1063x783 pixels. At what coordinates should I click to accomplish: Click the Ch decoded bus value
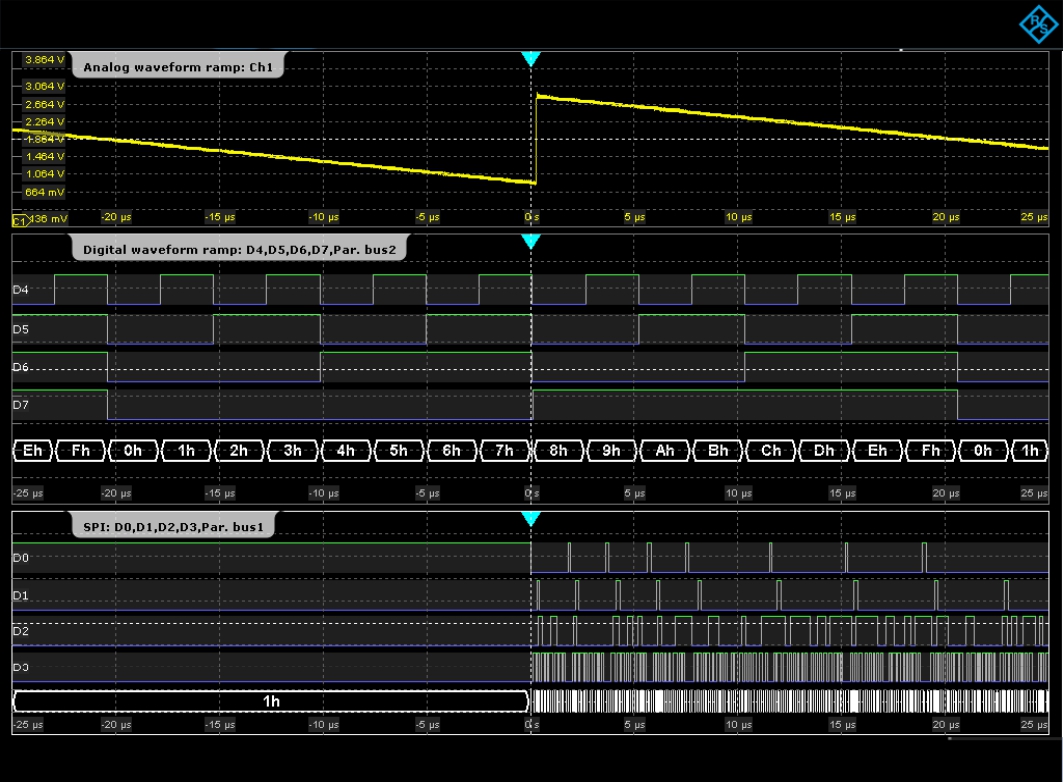[x=771, y=450]
